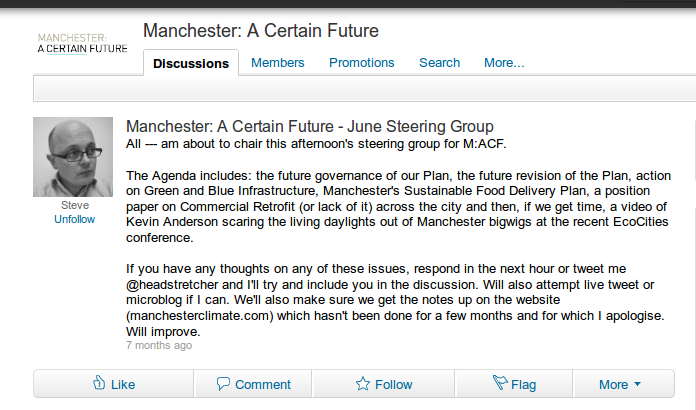Viewport: 696px width, 410px height.
Task: Click the Flag icon
Action: tap(500, 383)
